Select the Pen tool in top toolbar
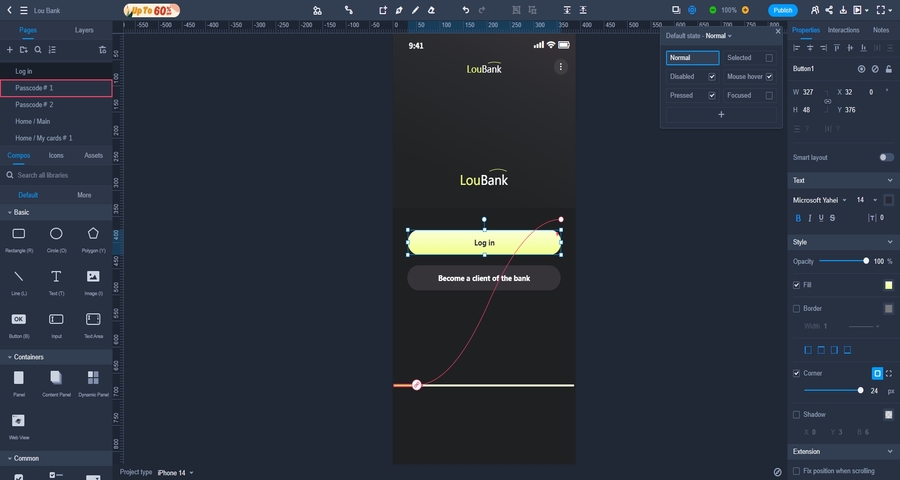The image size is (900, 480). (399, 10)
